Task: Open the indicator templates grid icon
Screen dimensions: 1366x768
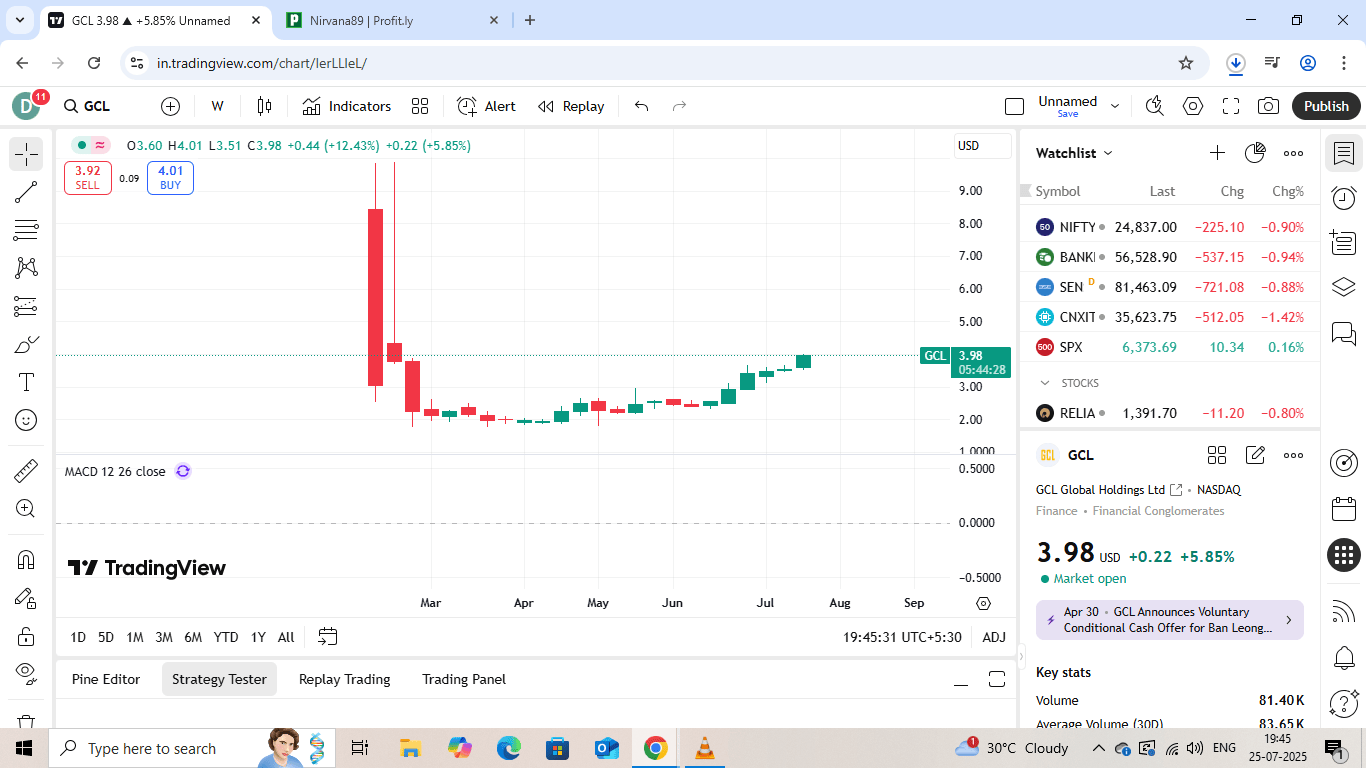Action: [x=420, y=106]
